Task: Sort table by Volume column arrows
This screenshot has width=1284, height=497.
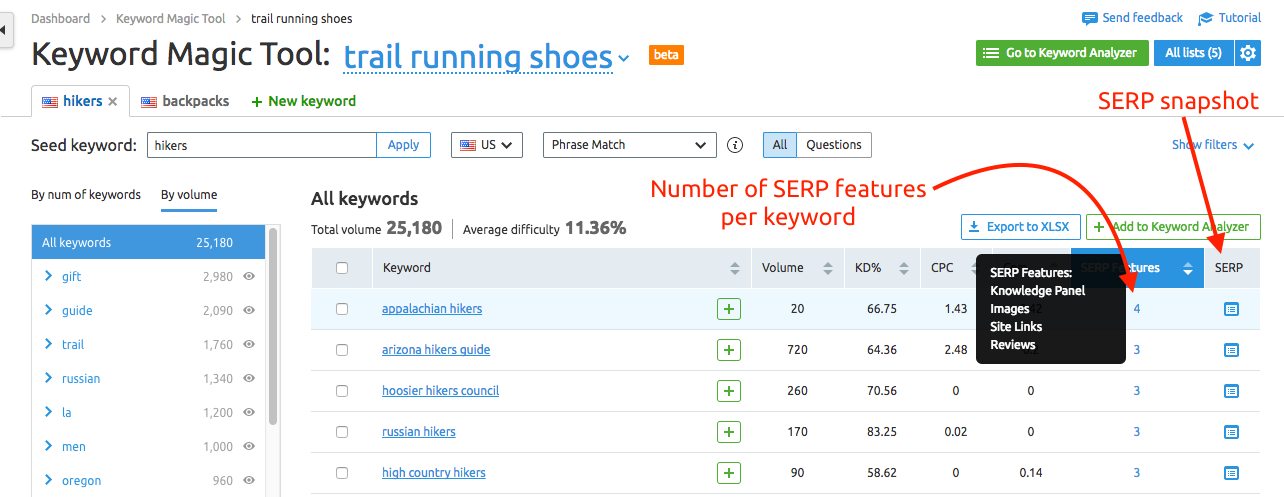Action: [827, 268]
